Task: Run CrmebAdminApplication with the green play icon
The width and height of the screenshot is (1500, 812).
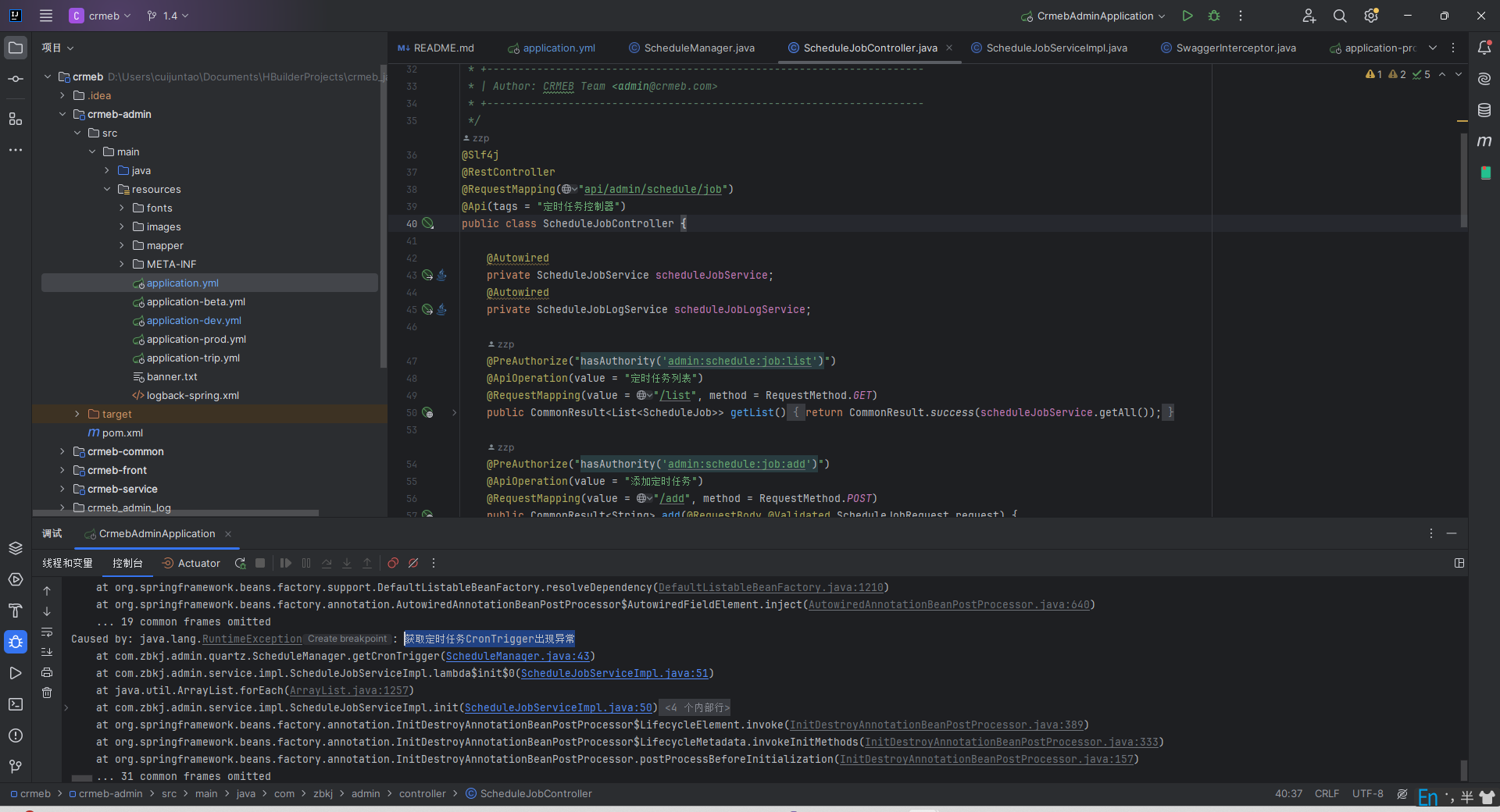Action: (1187, 16)
